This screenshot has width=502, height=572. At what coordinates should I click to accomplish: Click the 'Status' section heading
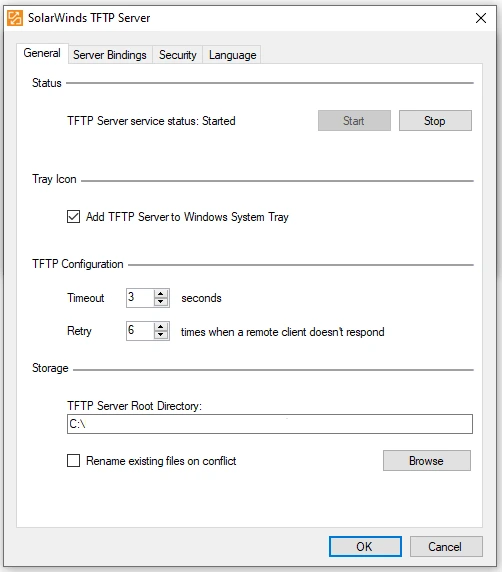coord(47,83)
